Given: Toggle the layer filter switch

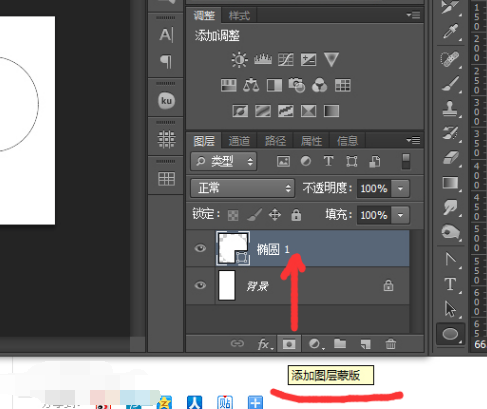Looking at the screenshot, I should tap(406, 161).
